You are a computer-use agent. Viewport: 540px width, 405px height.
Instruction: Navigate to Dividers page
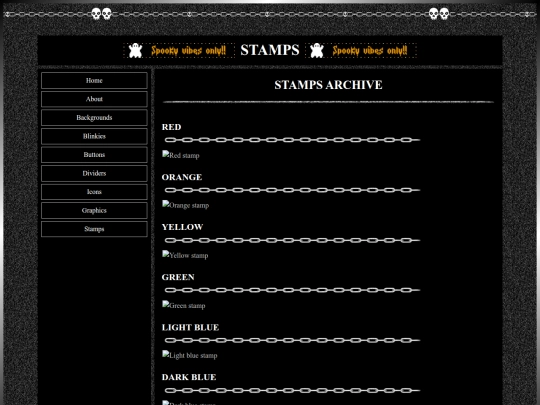94,174
